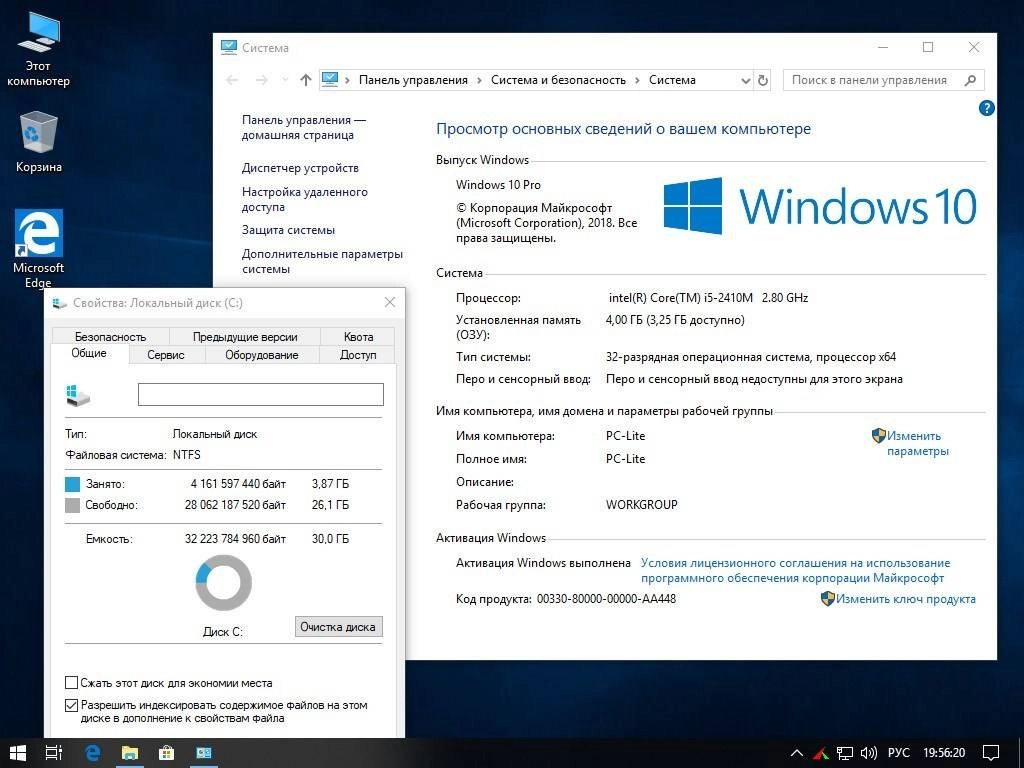1024x768 pixels.
Task: Click the Windows 10 logo image
Action: [x=820, y=206]
